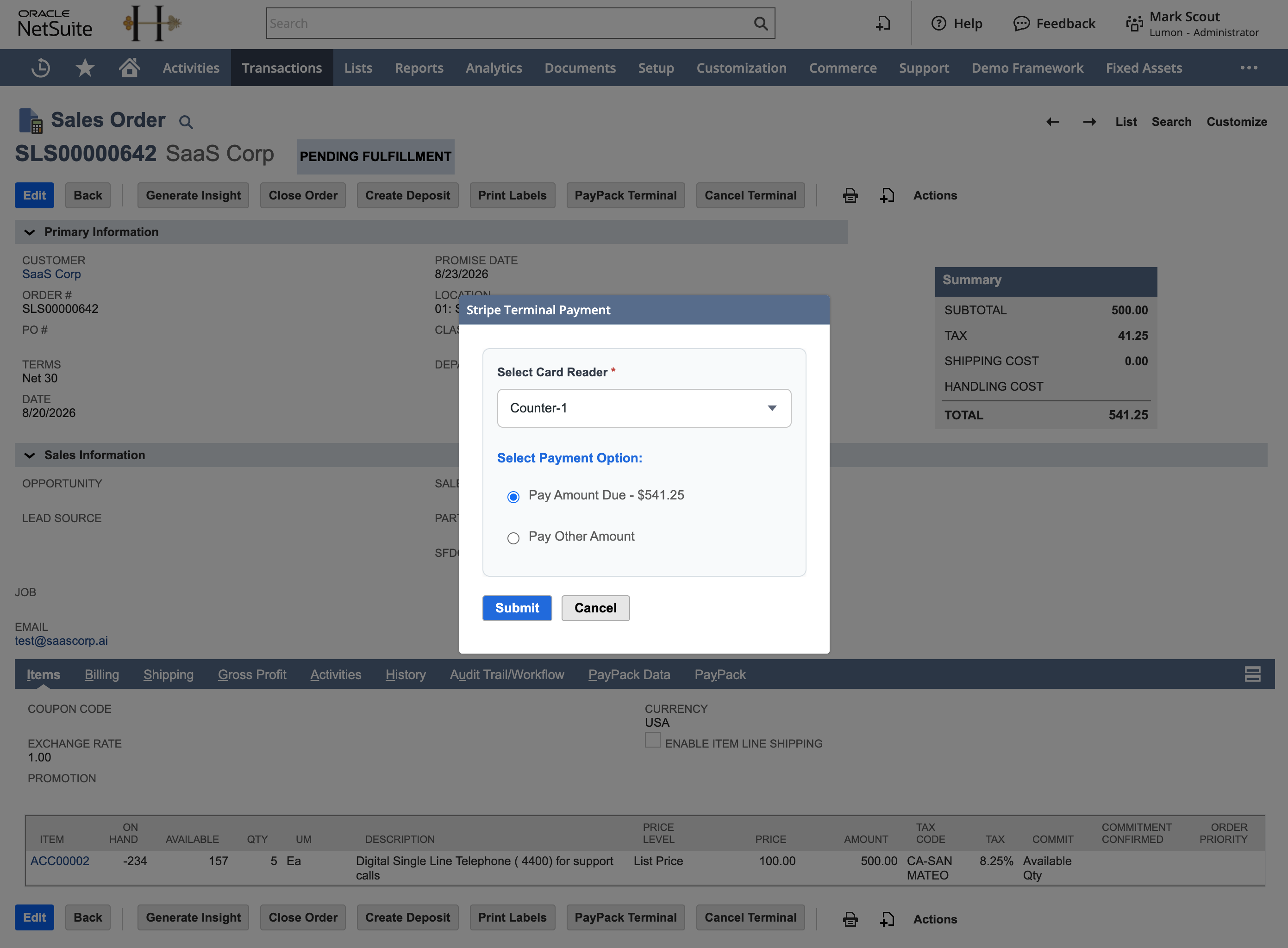Viewport: 1288px width, 948px height.
Task: Click the top Close Order button
Action: [x=303, y=196]
